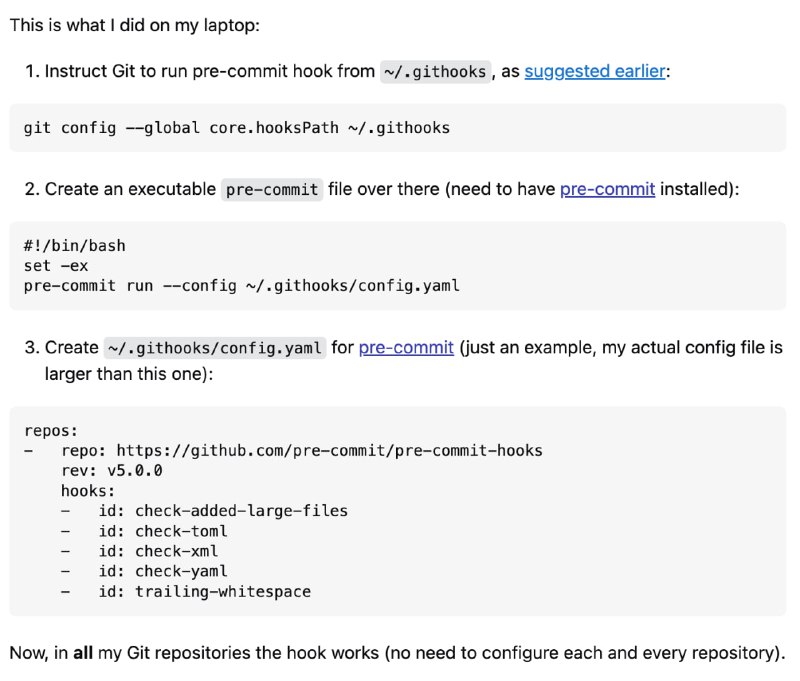Click the check-xml hook id

click(177, 551)
